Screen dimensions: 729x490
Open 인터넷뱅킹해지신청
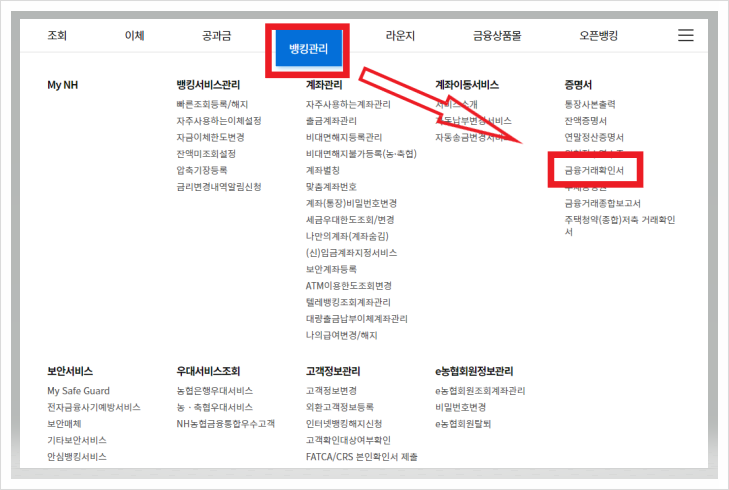[344, 424]
